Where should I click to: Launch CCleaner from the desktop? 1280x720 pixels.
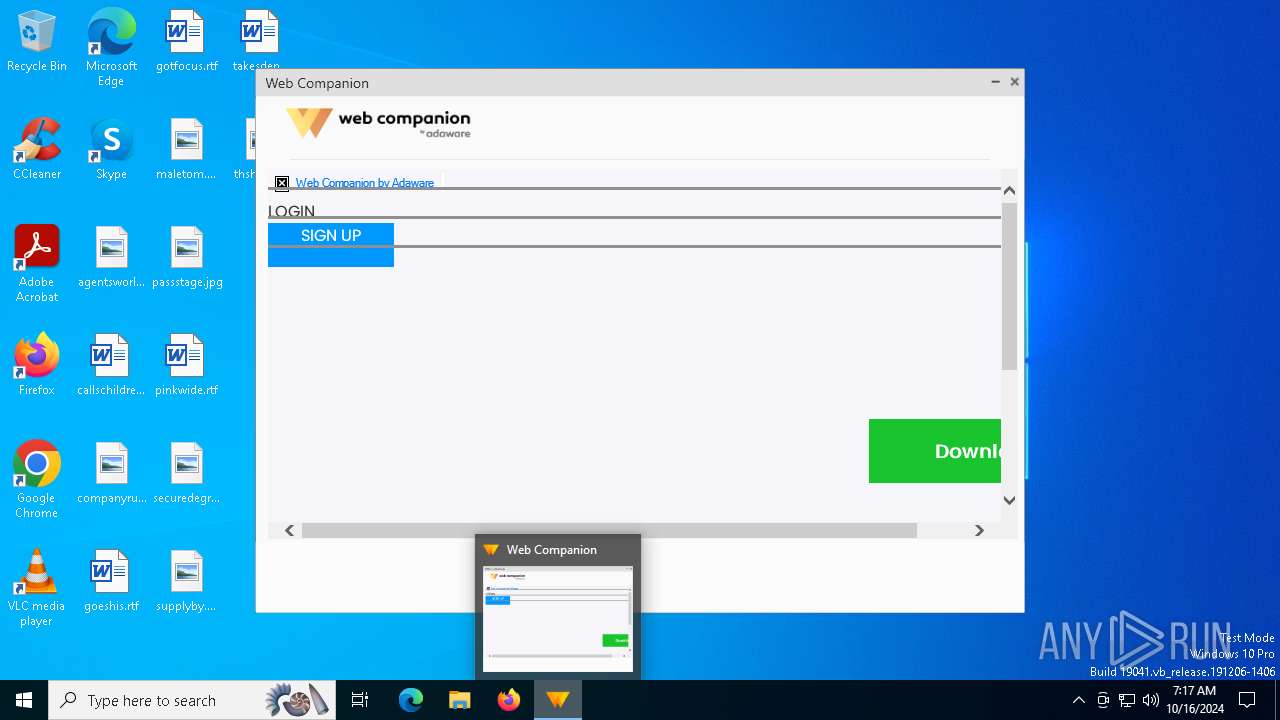37,150
